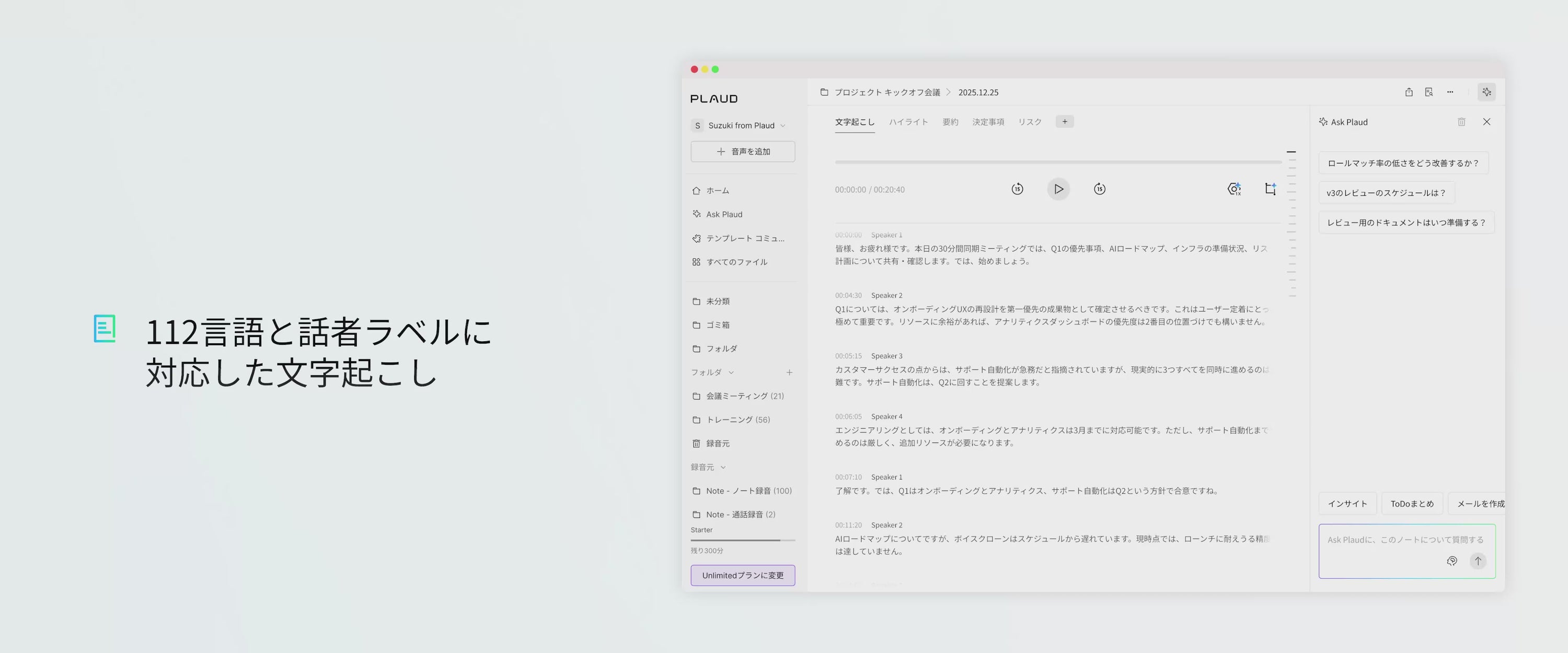Open playback speed settings icon
1568x653 pixels.
click(1234, 189)
